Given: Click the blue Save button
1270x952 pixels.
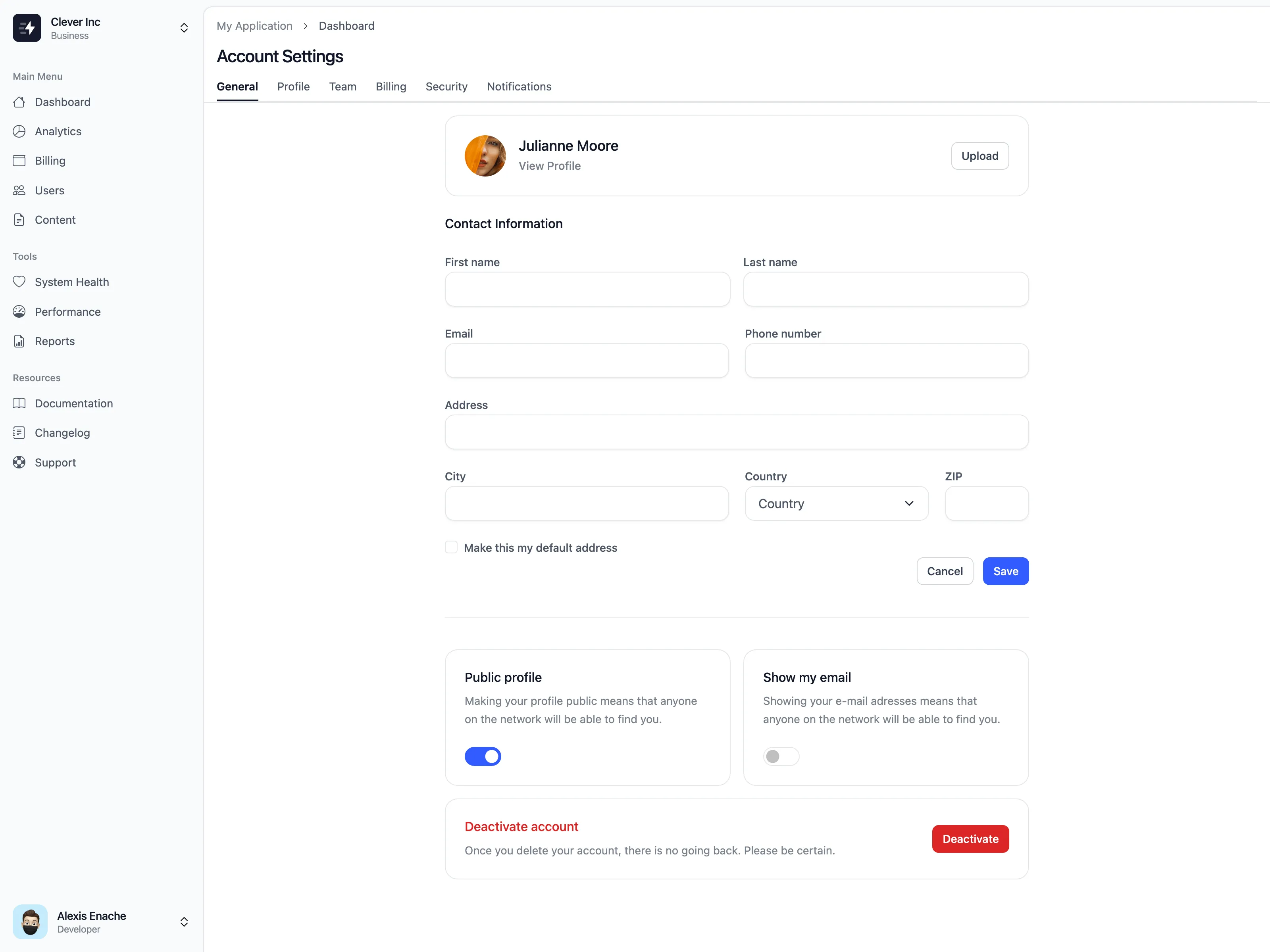Looking at the screenshot, I should pyautogui.click(x=1005, y=571).
